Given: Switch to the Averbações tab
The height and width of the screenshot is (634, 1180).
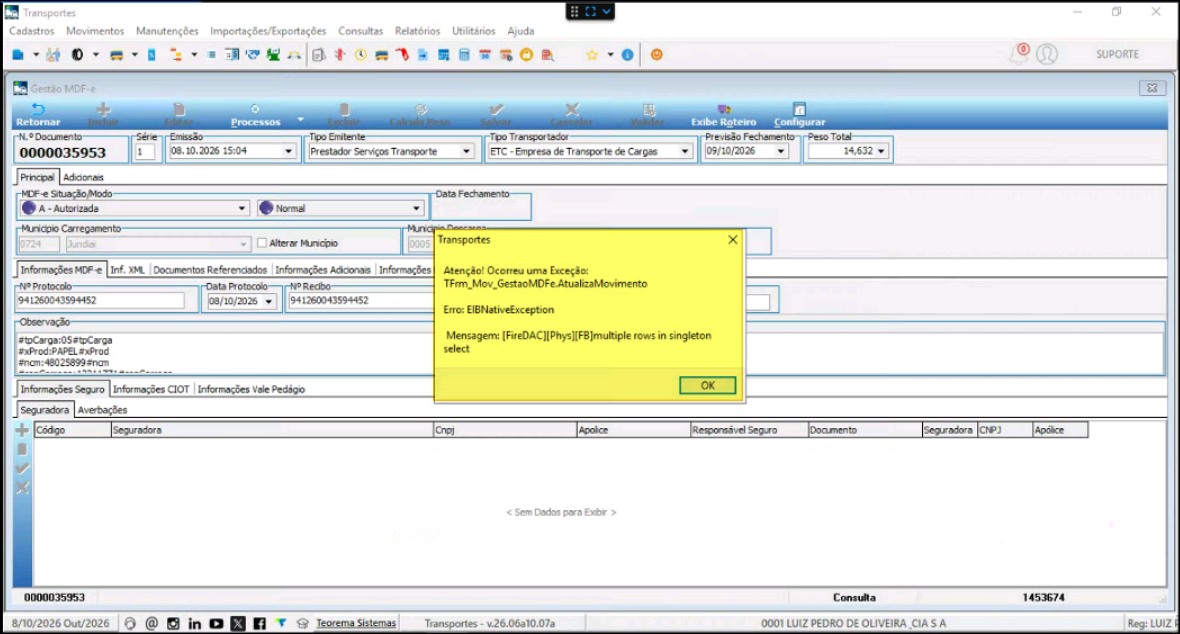Looking at the screenshot, I should [102, 410].
